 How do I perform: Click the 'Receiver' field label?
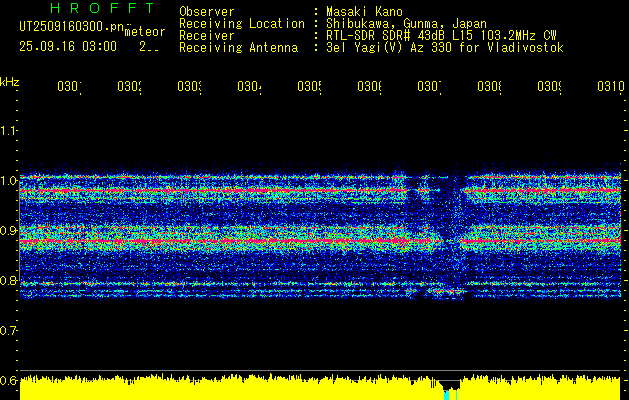click(207, 36)
